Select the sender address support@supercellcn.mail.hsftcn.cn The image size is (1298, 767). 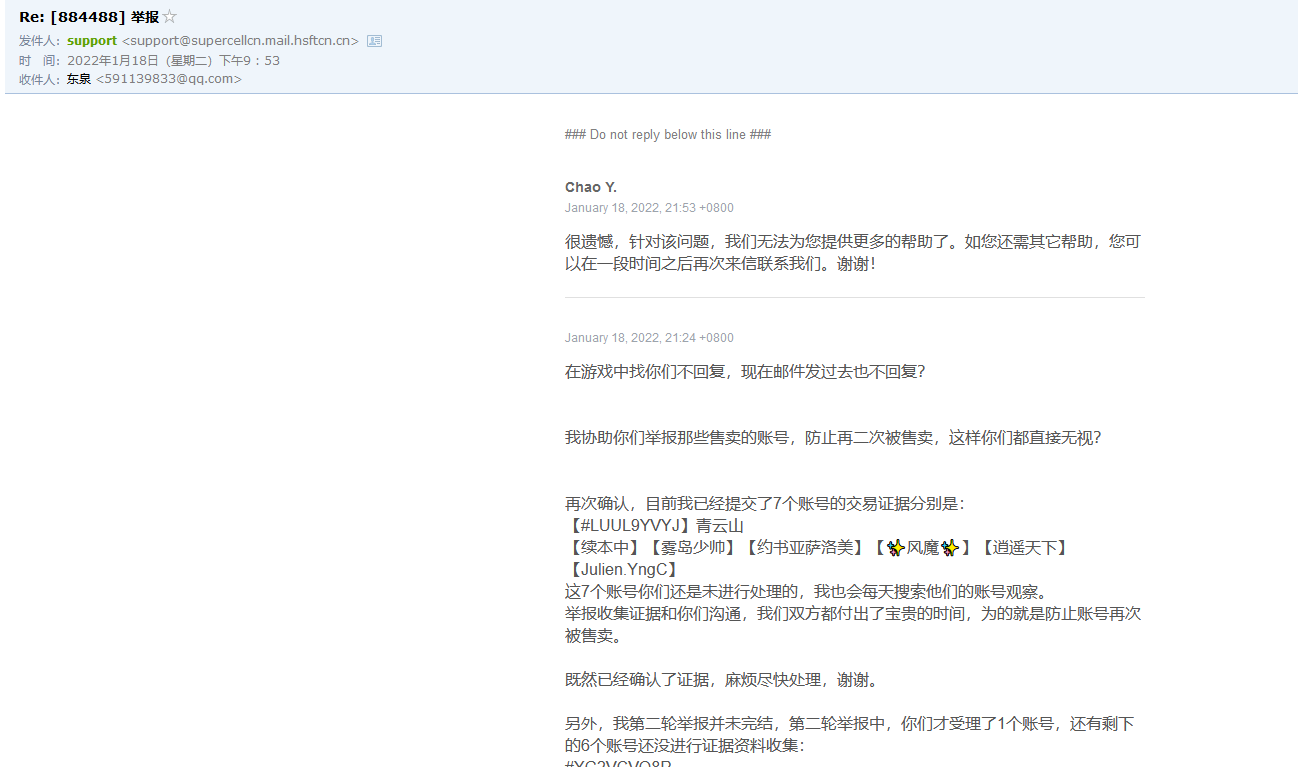(240, 41)
